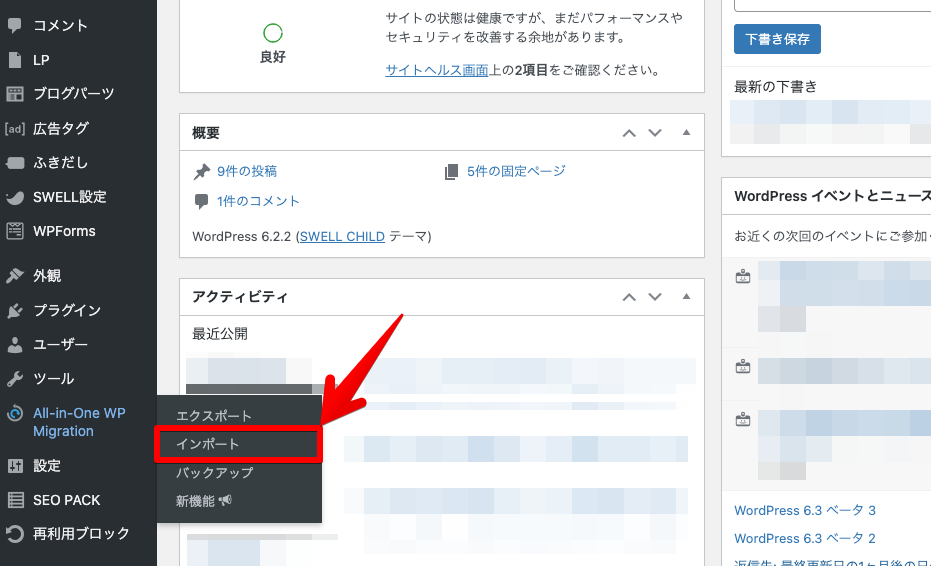This screenshot has height=566, width=931.
Task: Collapse the アクティビティ panel with triangle toggle
Action: pyautogui.click(x=686, y=296)
